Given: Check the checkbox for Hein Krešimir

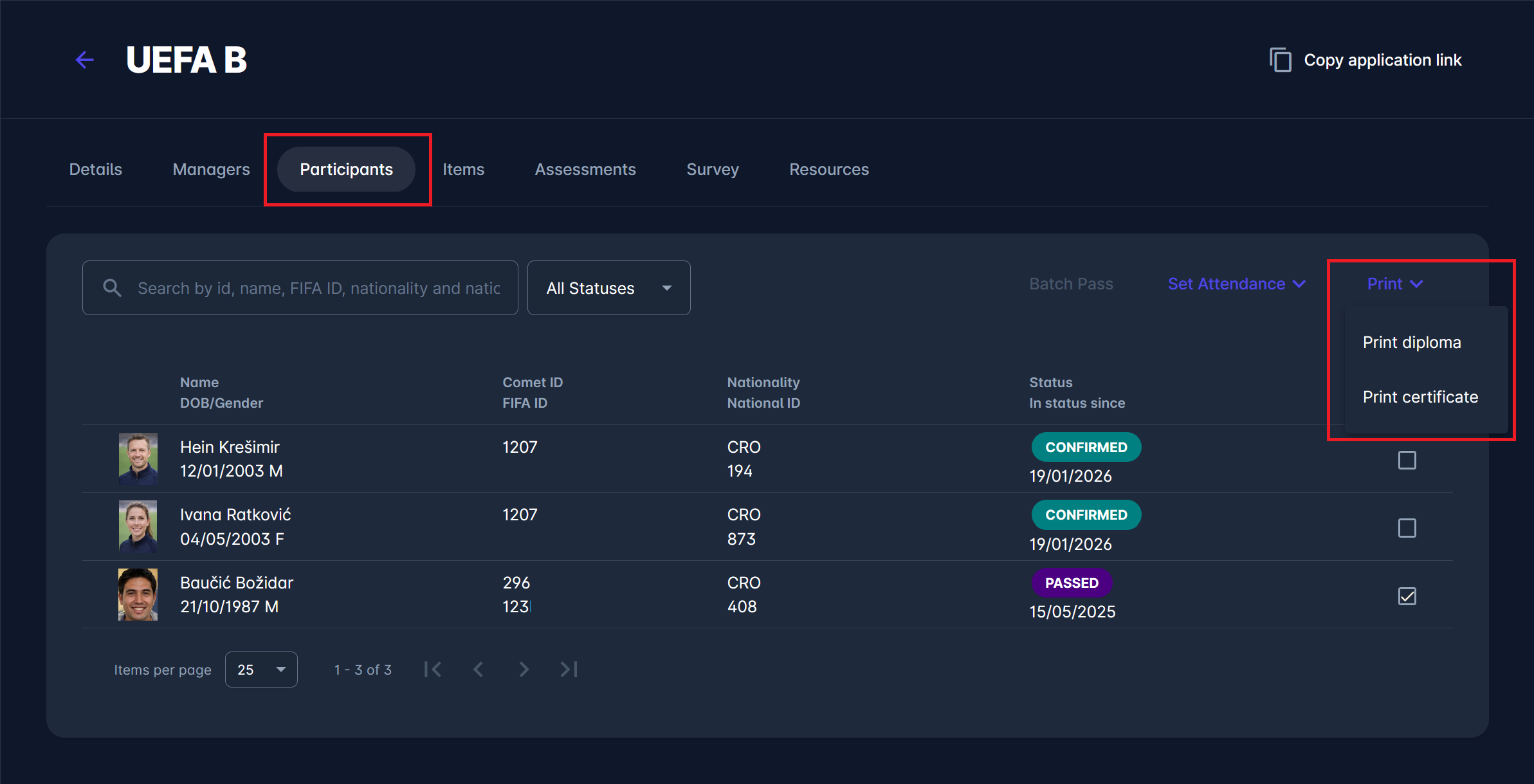Looking at the screenshot, I should click(1407, 460).
